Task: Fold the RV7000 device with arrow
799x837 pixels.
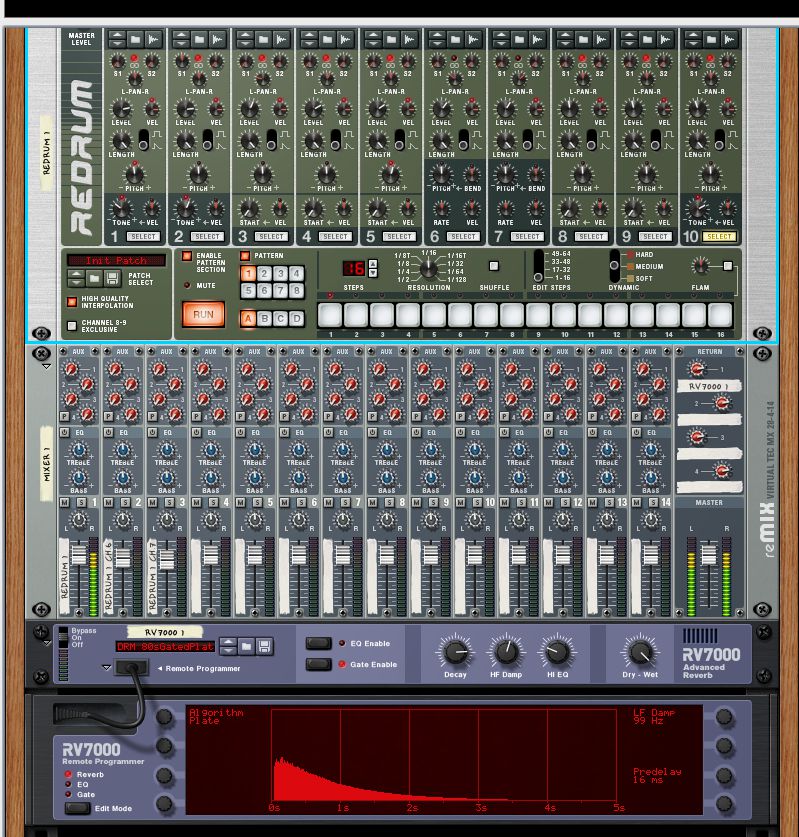Action: [x=46, y=643]
